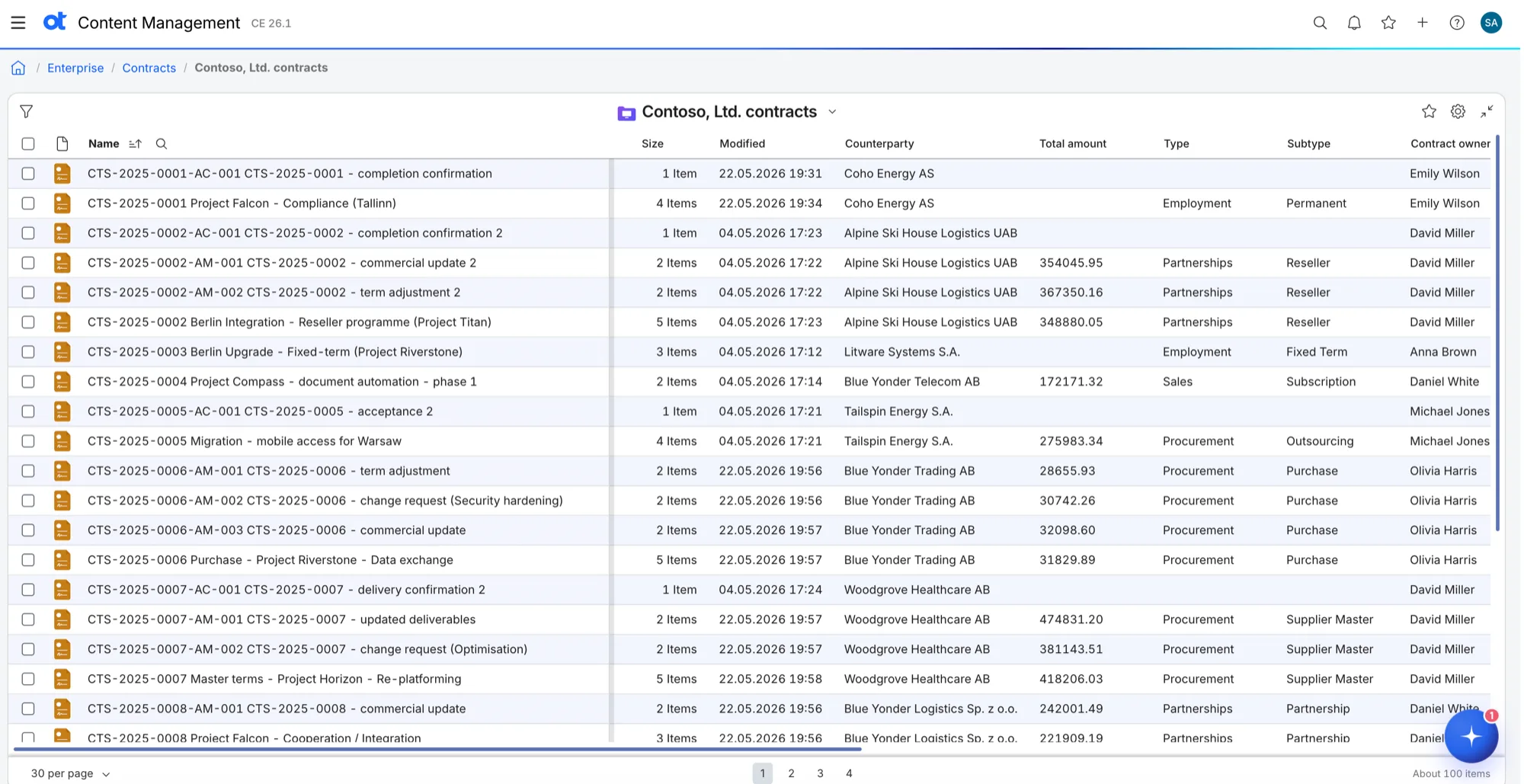Go to page 4 of results

[849, 773]
